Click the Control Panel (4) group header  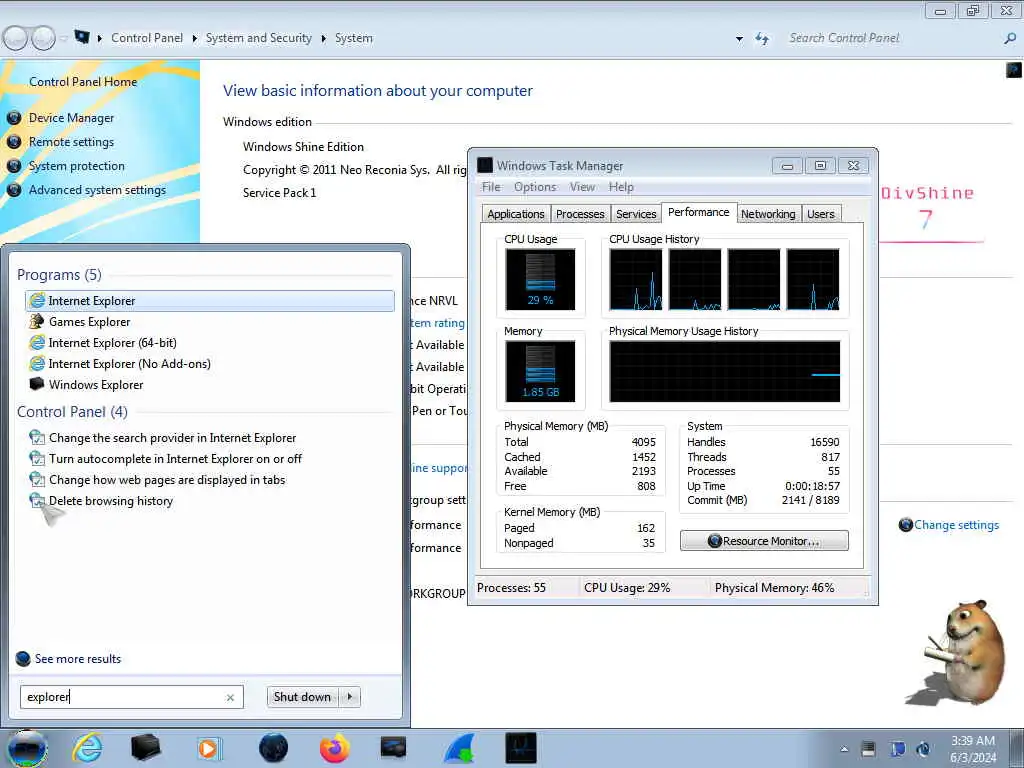tap(72, 411)
